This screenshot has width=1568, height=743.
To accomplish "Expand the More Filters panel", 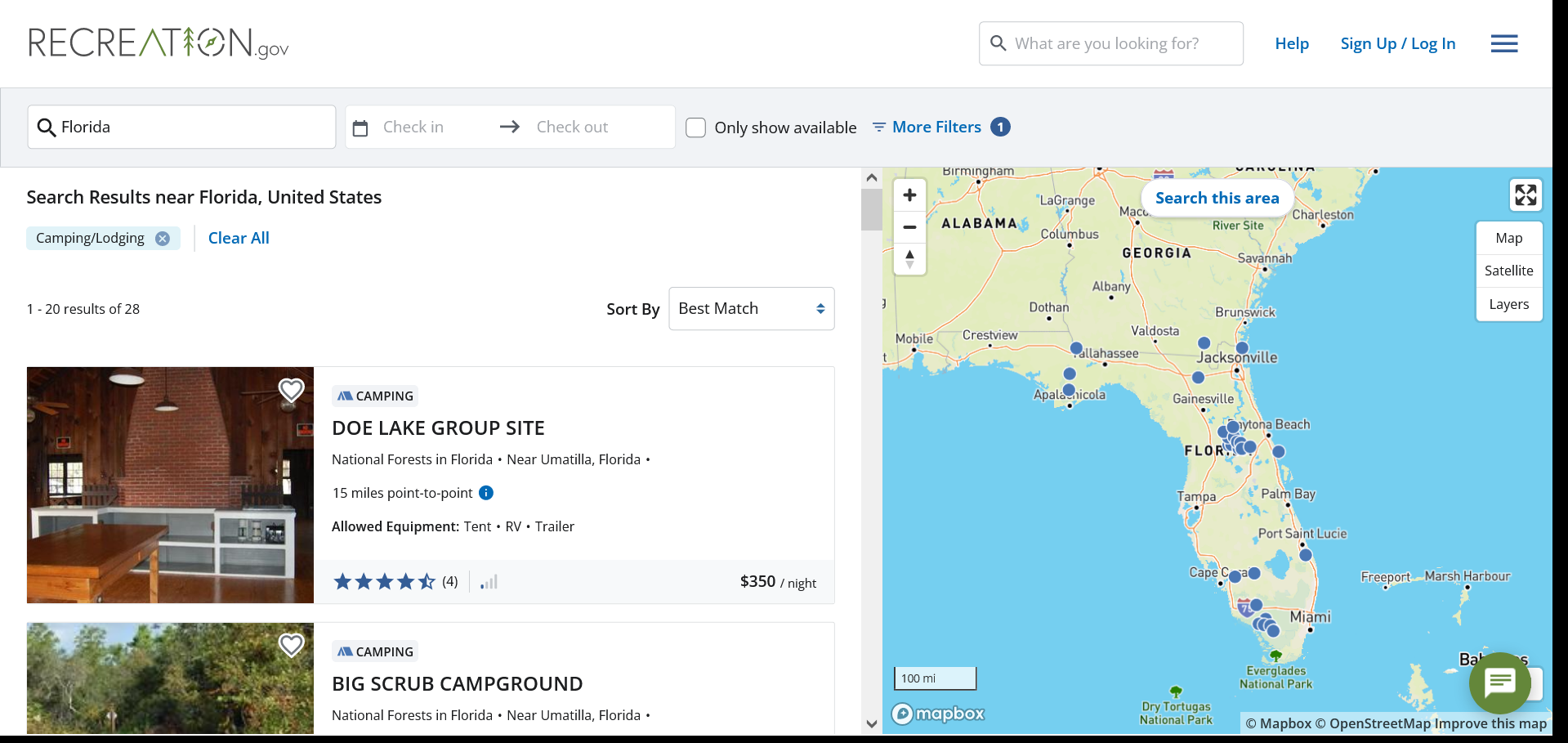I will (x=936, y=128).
